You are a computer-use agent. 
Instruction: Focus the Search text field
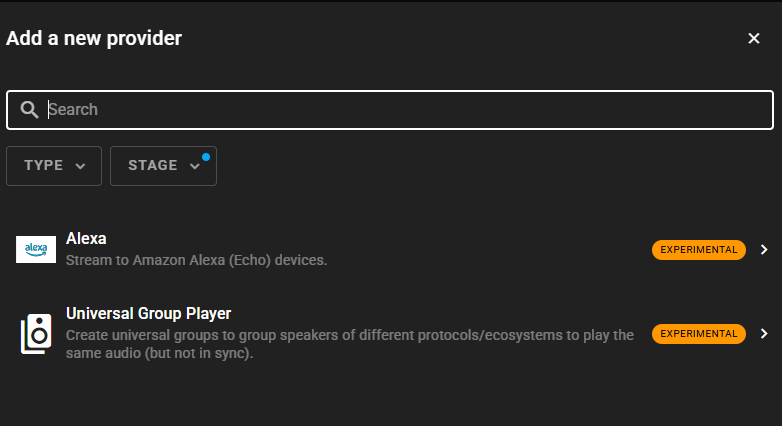400,110
